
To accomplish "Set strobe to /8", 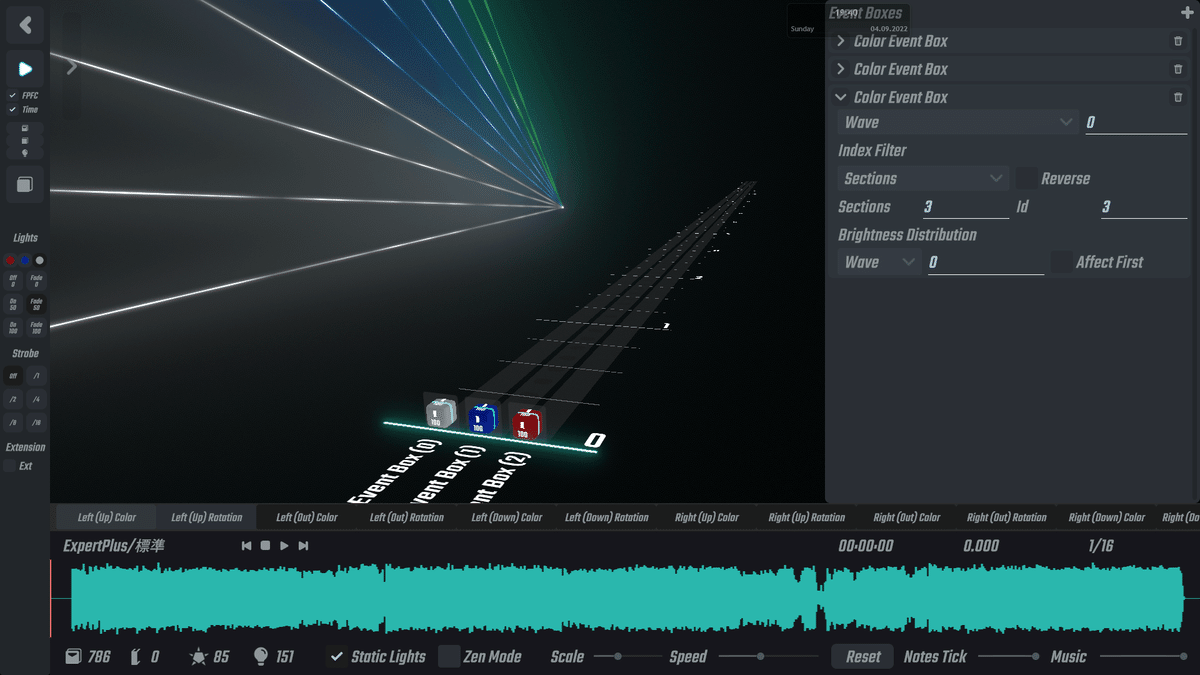I will tap(13, 422).
